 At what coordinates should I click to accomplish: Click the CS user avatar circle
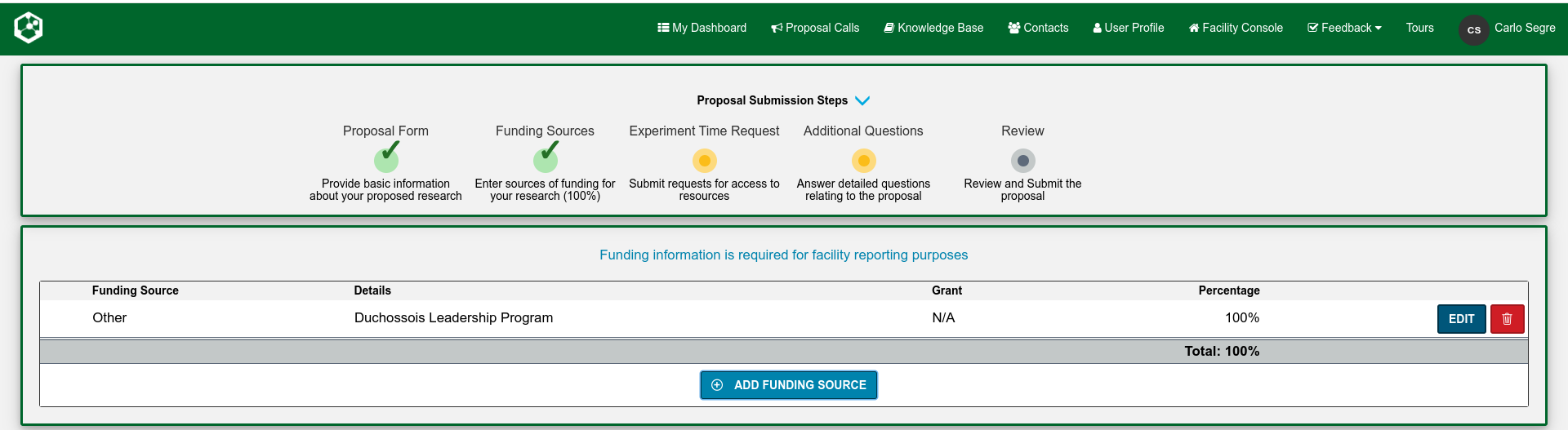(x=1473, y=29)
